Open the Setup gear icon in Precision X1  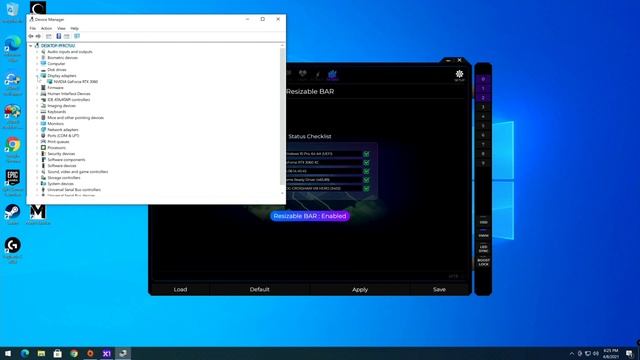pos(459,75)
